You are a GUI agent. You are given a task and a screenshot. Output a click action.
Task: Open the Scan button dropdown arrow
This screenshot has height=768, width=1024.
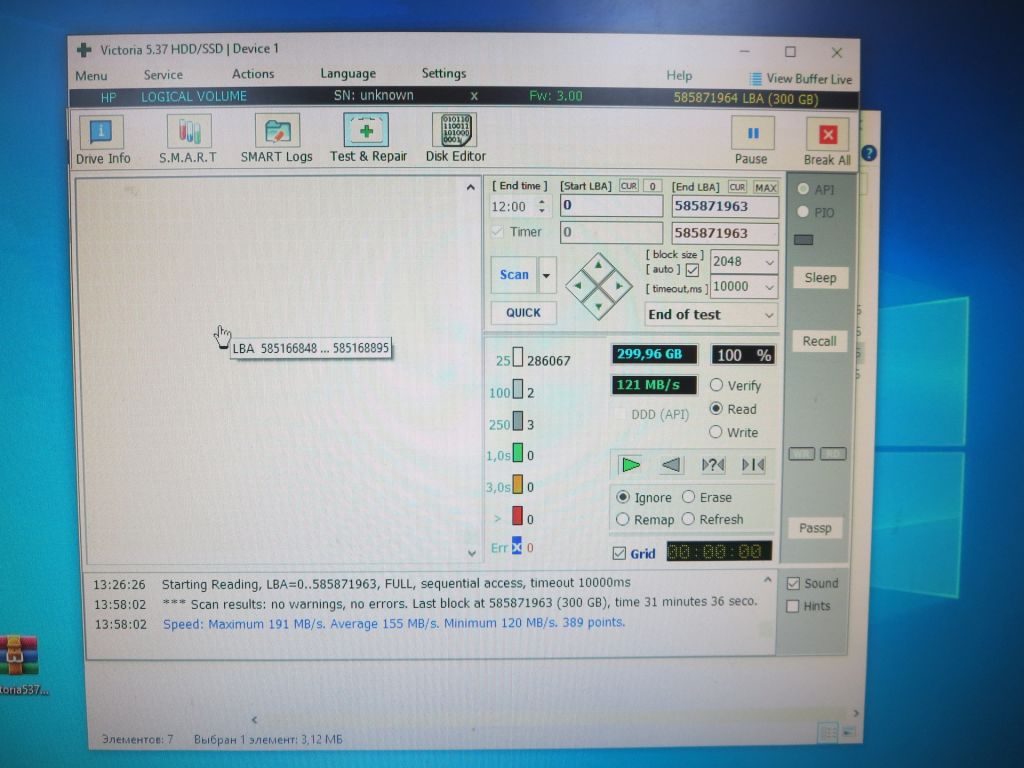pos(547,275)
